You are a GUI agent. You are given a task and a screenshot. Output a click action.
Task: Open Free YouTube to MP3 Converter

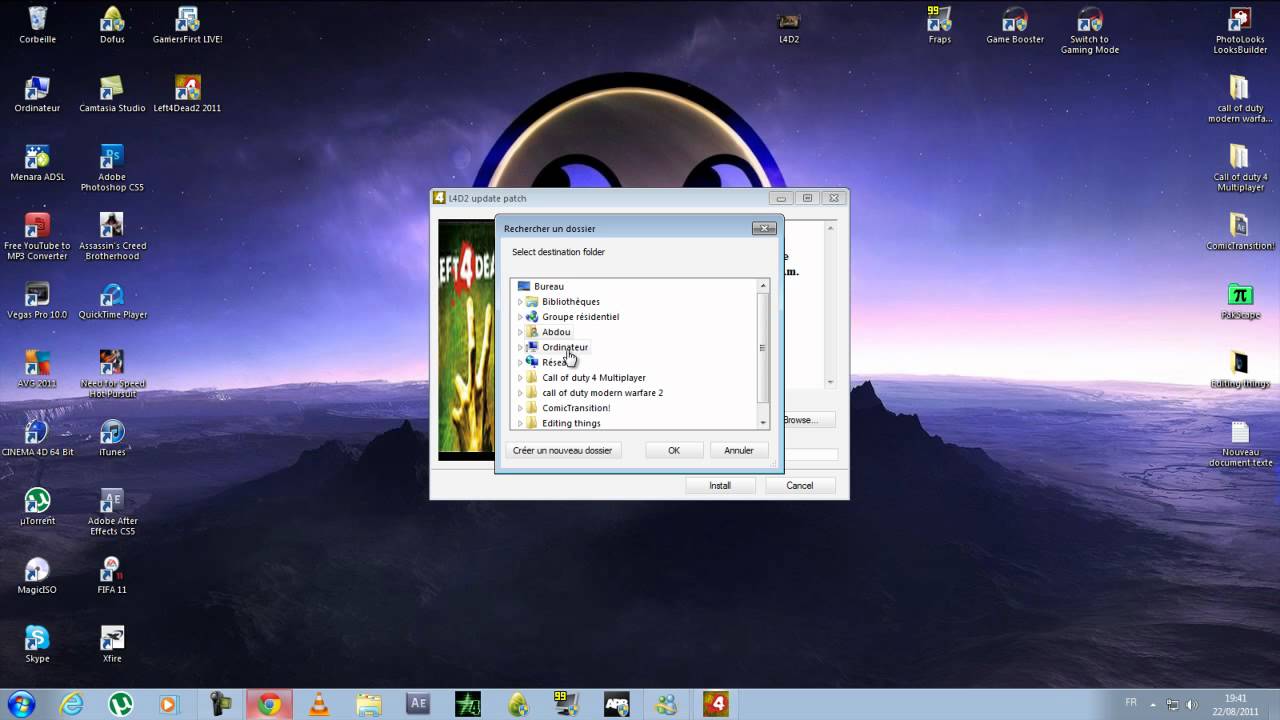pyautogui.click(x=37, y=237)
